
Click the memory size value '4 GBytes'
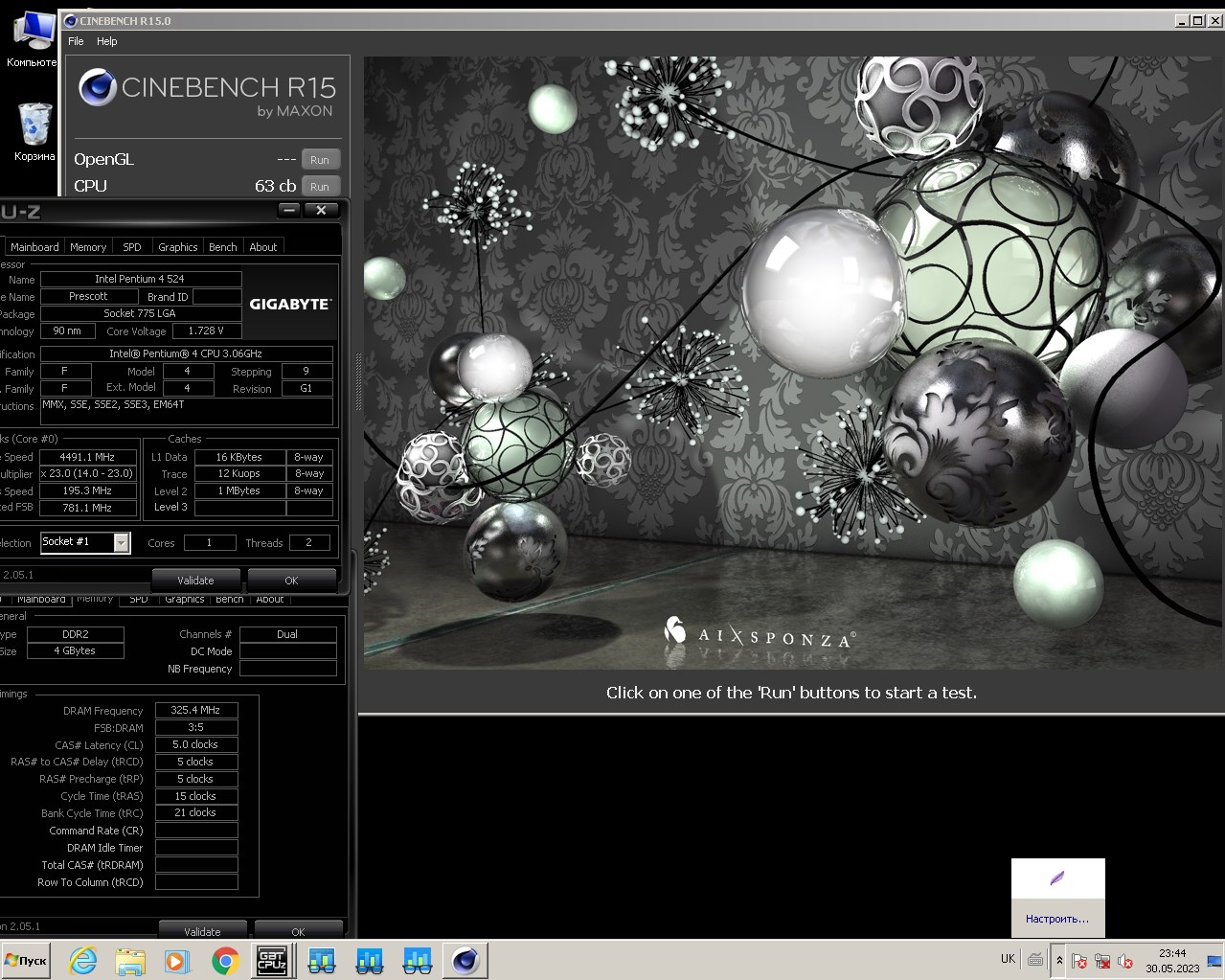coord(76,650)
